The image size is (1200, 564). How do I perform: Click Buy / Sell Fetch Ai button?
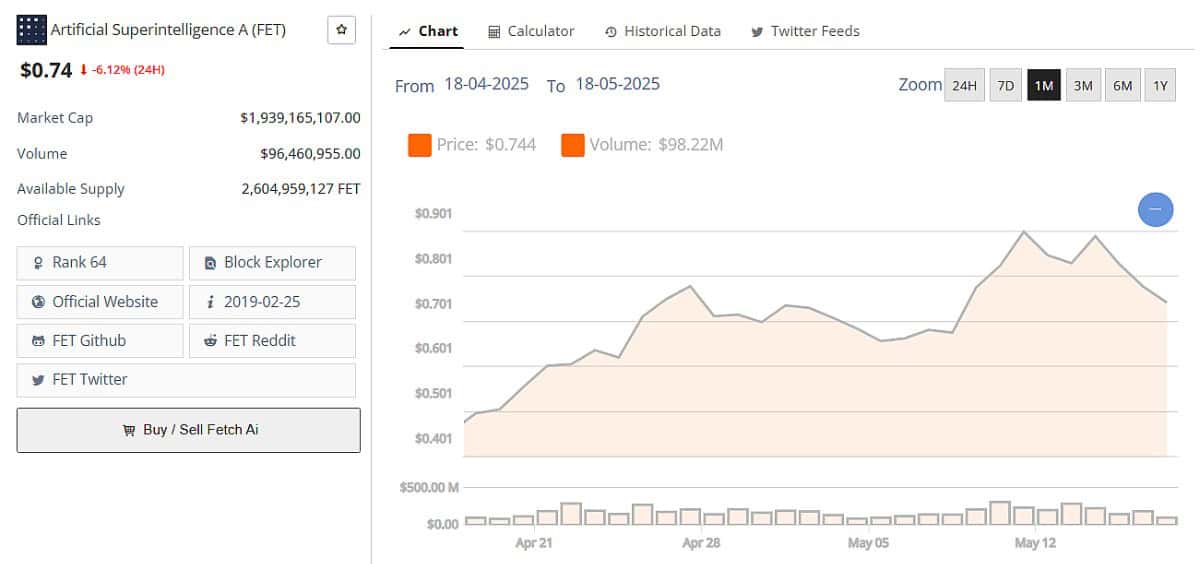pyautogui.click(x=189, y=430)
